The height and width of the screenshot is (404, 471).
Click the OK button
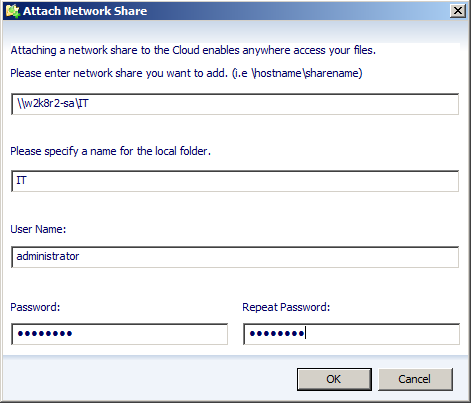[x=334, y=379]
